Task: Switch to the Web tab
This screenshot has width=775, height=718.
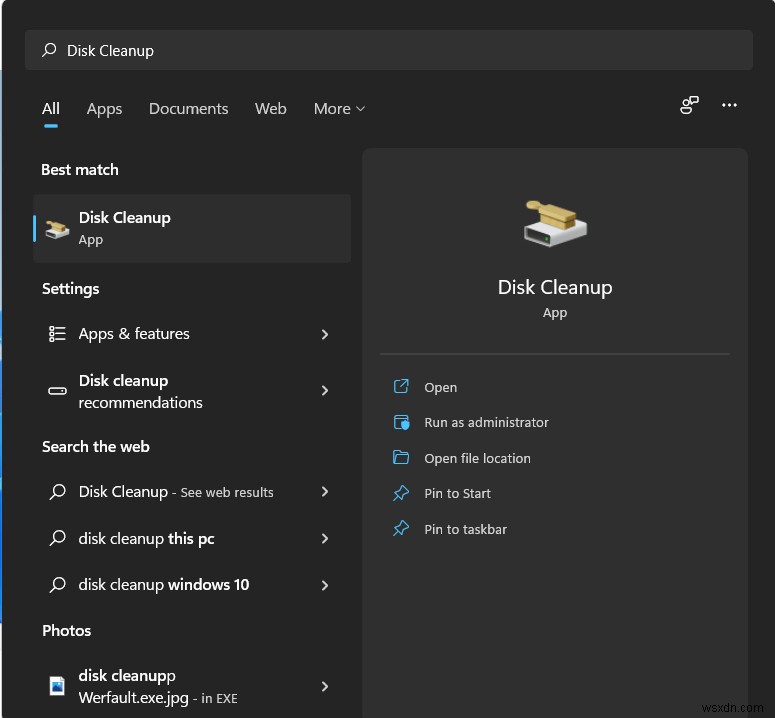Action: 270,109
